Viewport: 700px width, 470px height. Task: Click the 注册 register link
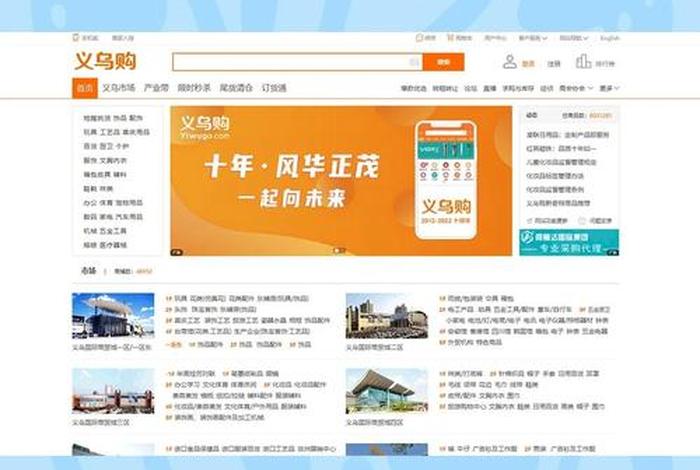coord(554,64)
